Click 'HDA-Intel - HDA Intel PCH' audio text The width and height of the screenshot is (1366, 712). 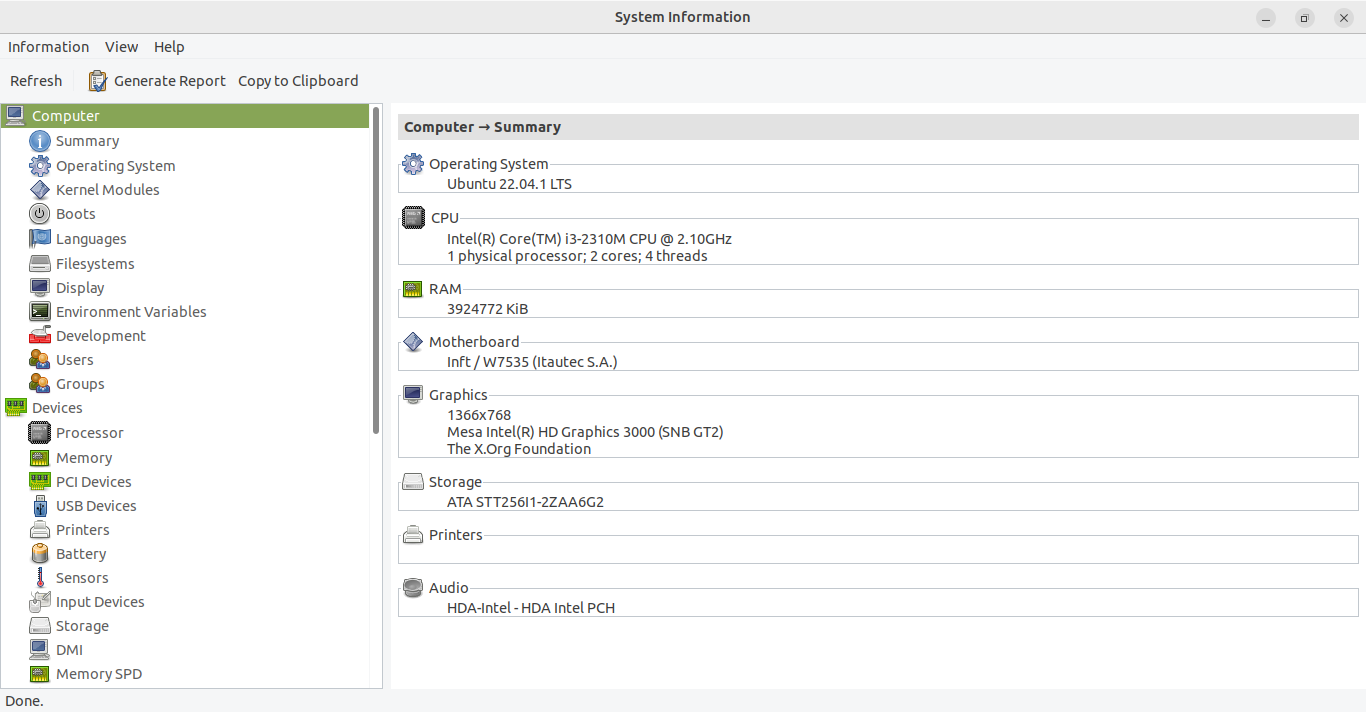click(531, 608)
